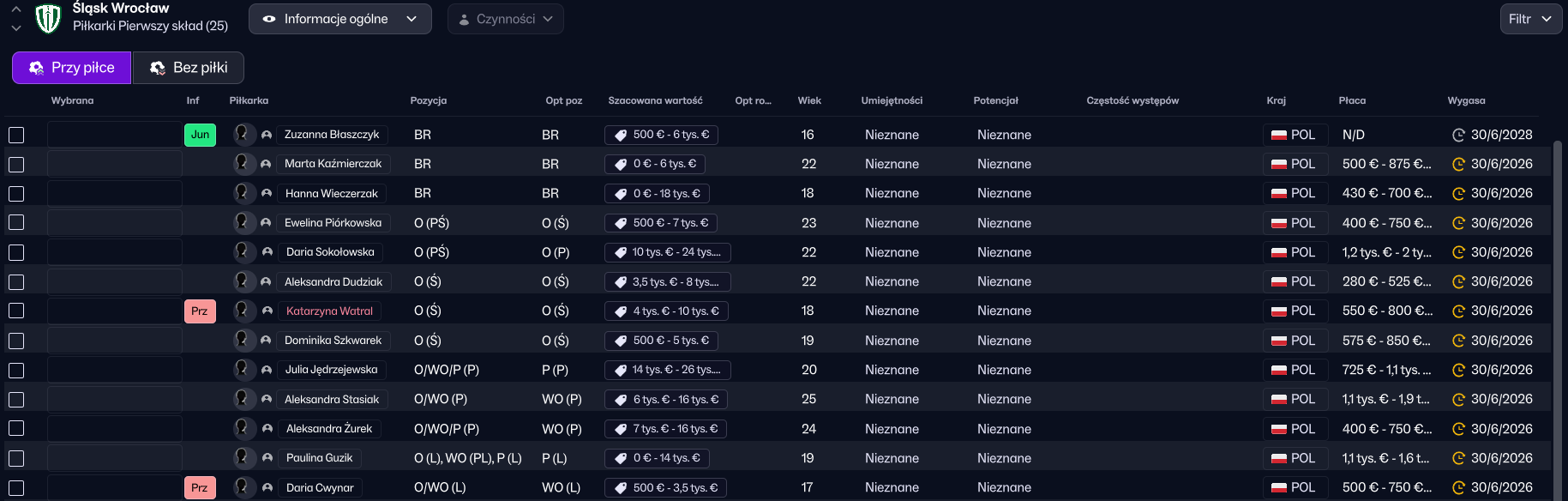Click the value tag icon in Hanna Wieczerzak's row
Screen dimensions: 1568x501
point(621,194)
